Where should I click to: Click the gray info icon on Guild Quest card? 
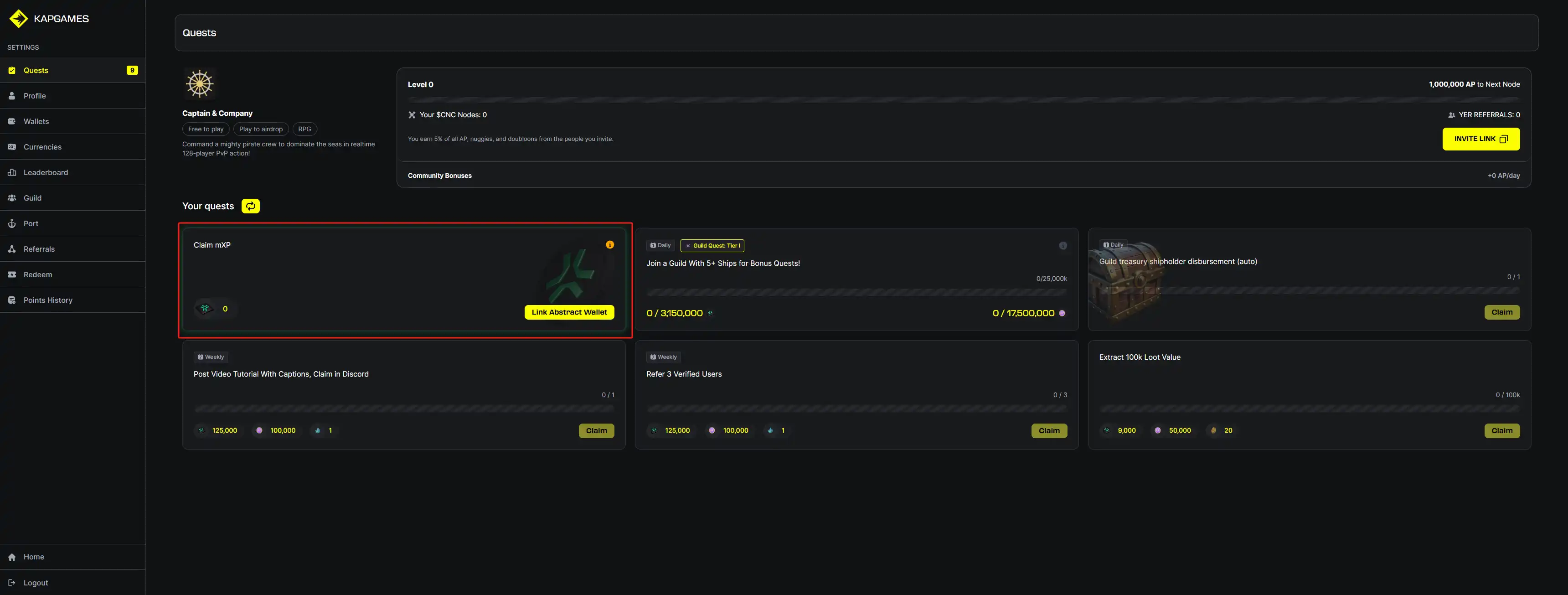click(1063, 245)
